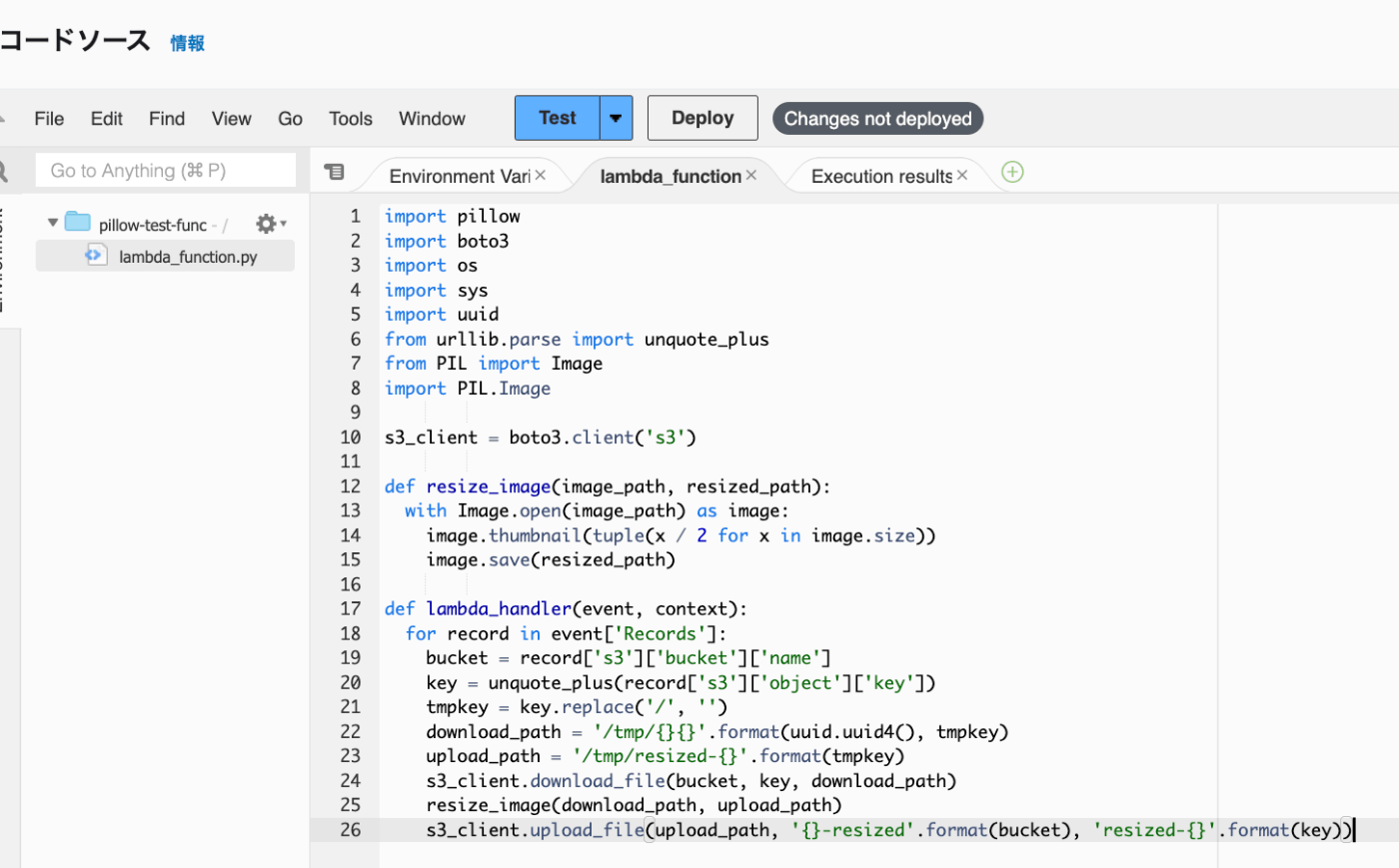Click the 'for record in event' line
Screen dimensions: 1399x868
tap(566, 634)
